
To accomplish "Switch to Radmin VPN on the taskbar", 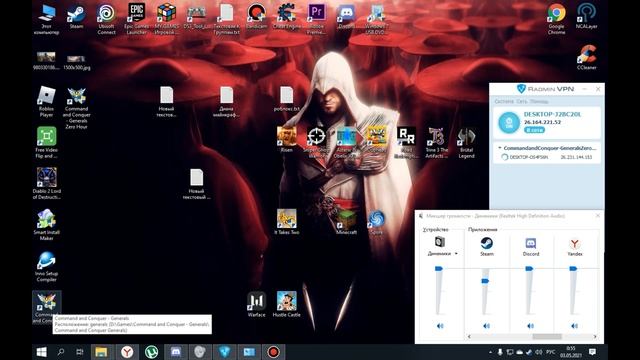I will 224,352.
